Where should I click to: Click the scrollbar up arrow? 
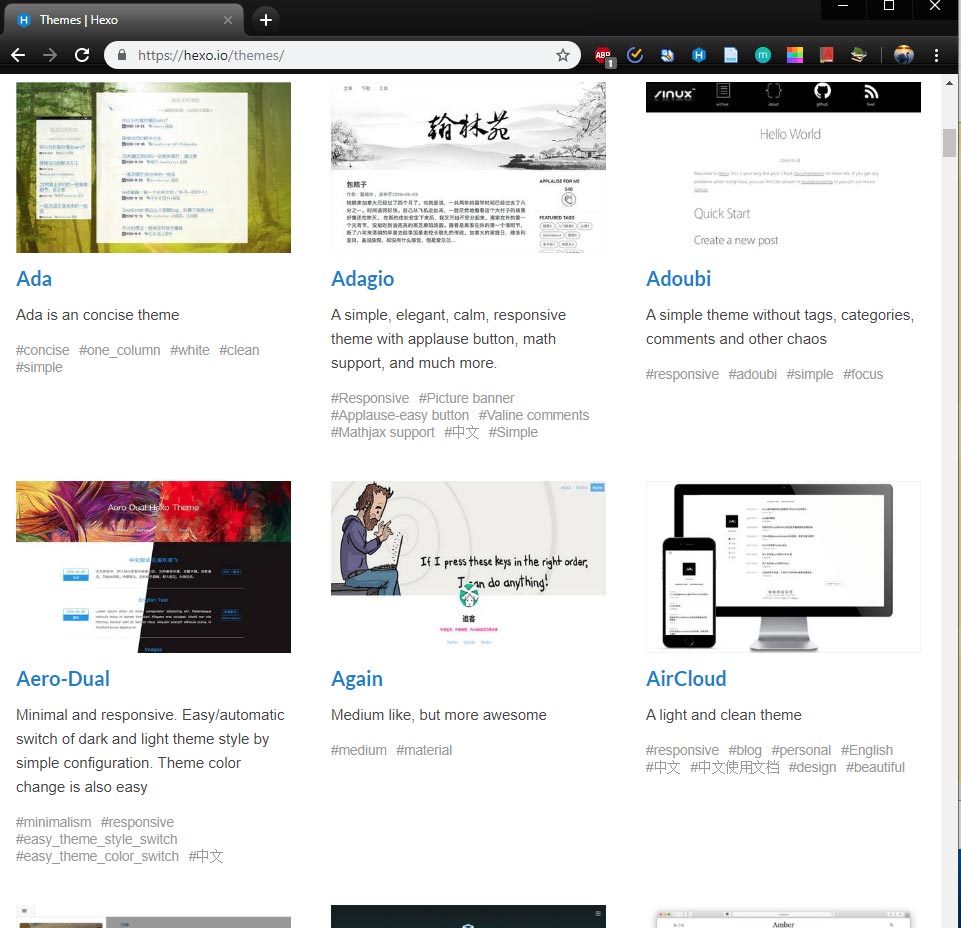pos(949,83)
